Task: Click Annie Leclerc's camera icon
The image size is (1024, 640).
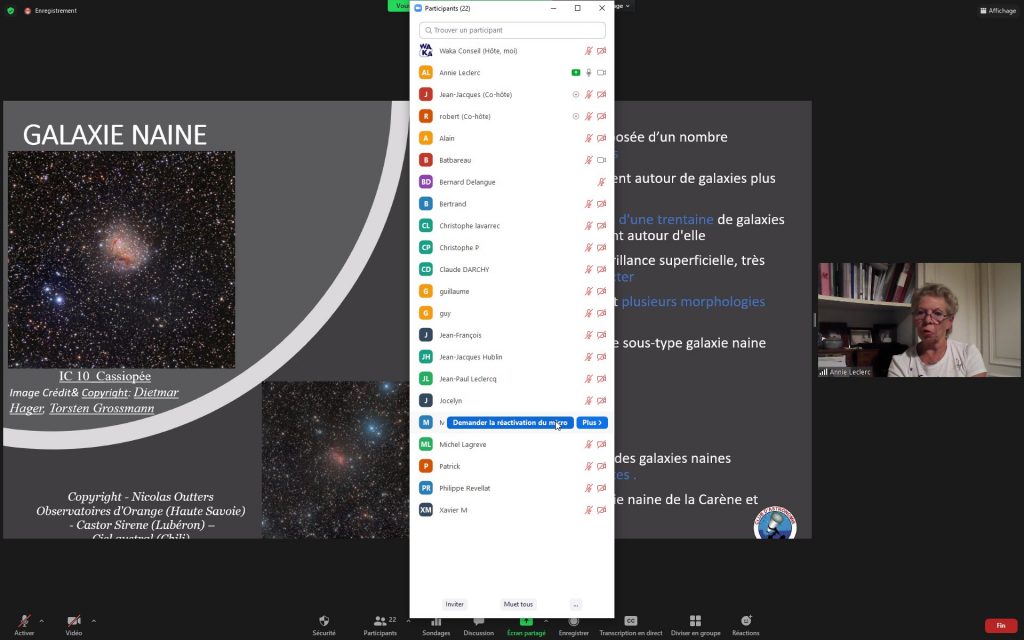Action: pos(601,72)
